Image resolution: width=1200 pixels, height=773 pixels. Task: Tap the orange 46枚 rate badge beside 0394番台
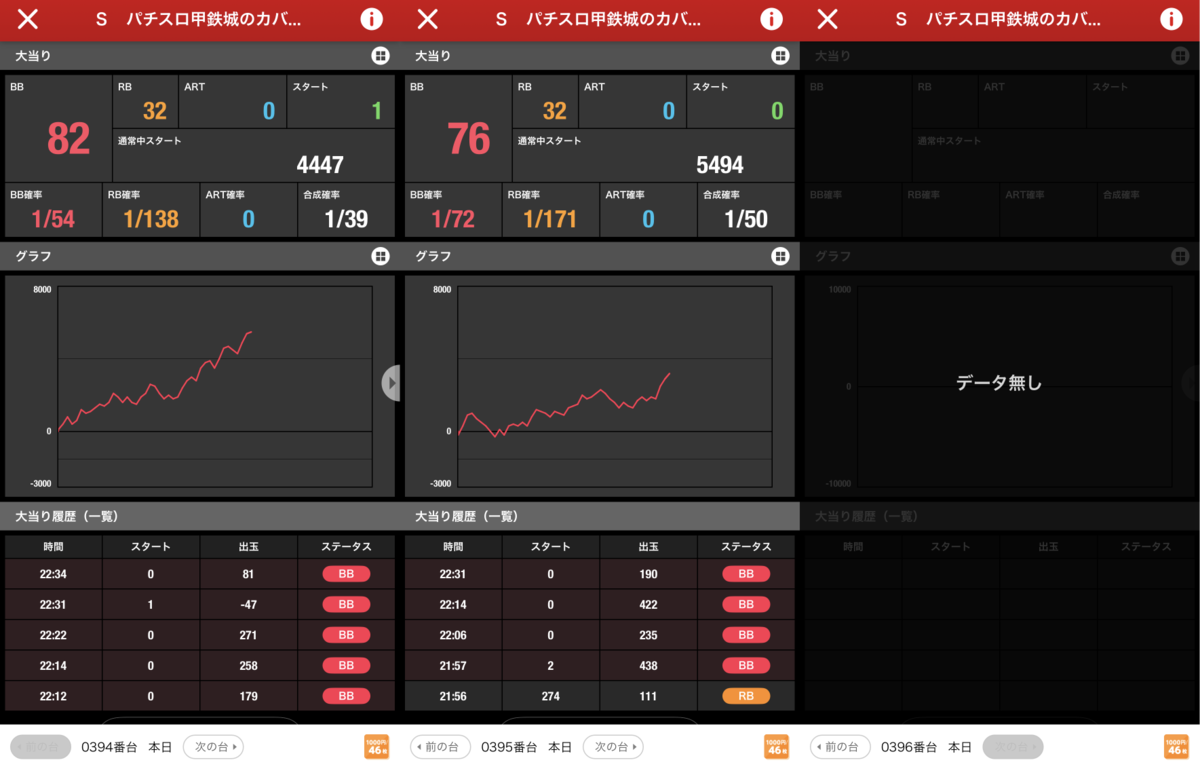click(376, 747)
